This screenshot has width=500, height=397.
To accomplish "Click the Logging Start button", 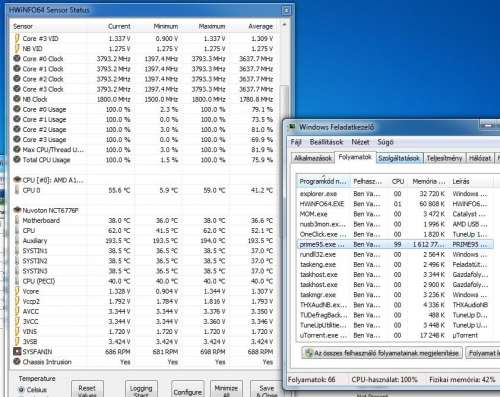I will [141, 389].
